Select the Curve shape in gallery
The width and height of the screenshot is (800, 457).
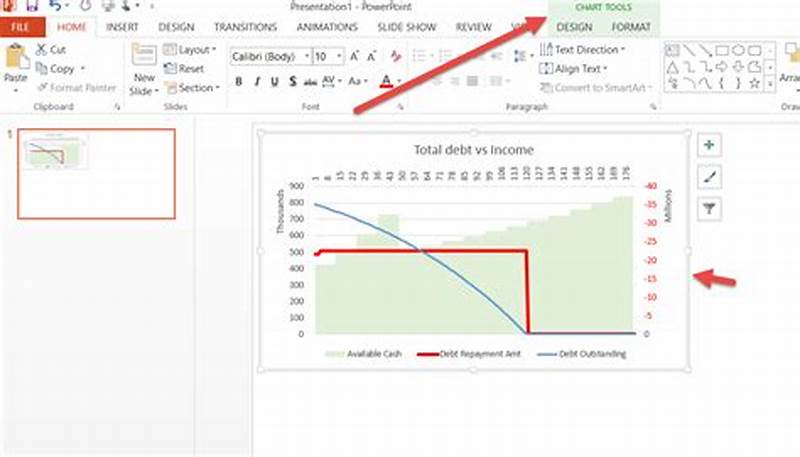pos(706,84)
